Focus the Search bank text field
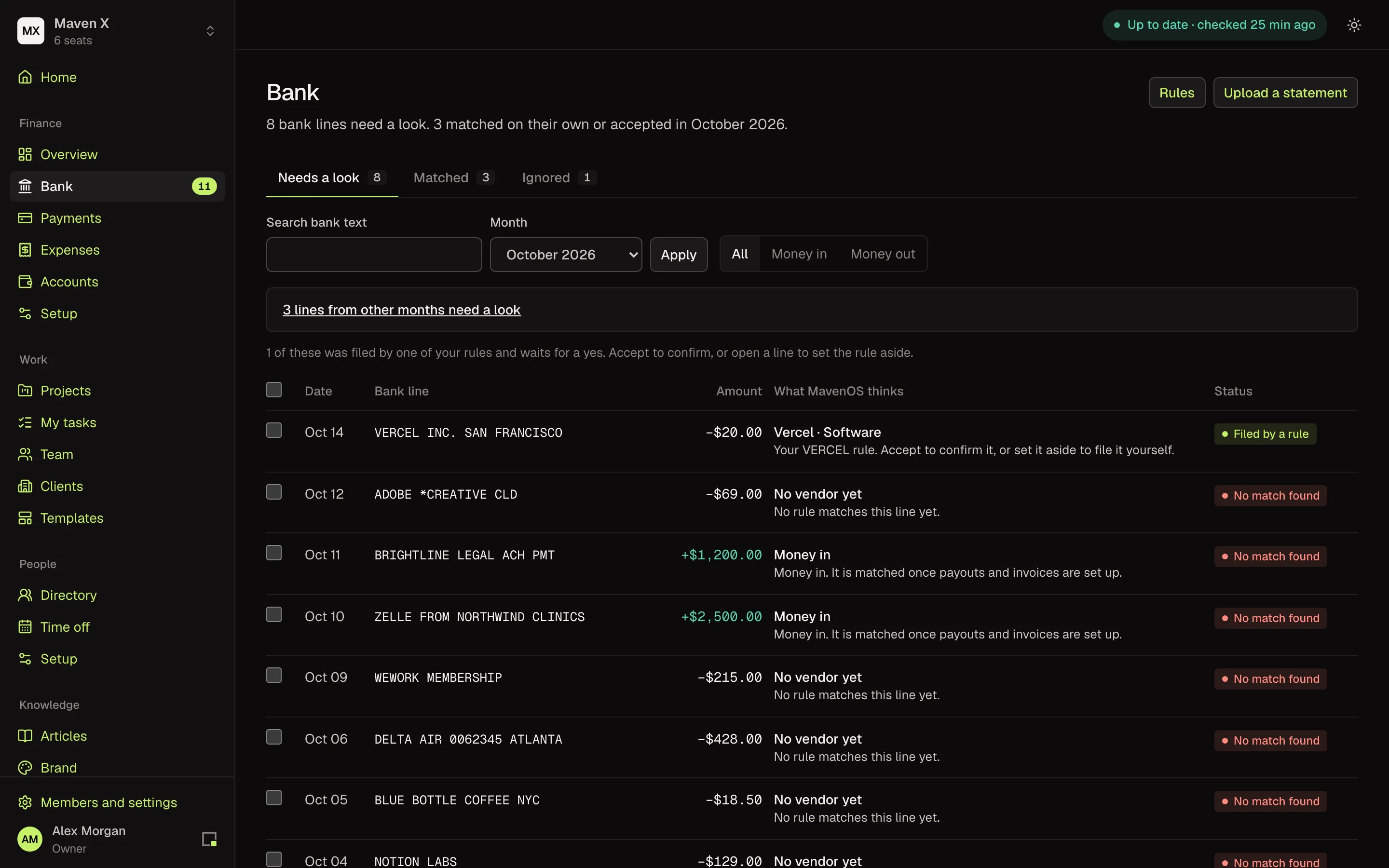Viewport: 1389px width, 868px height. [x=374, y=254]
